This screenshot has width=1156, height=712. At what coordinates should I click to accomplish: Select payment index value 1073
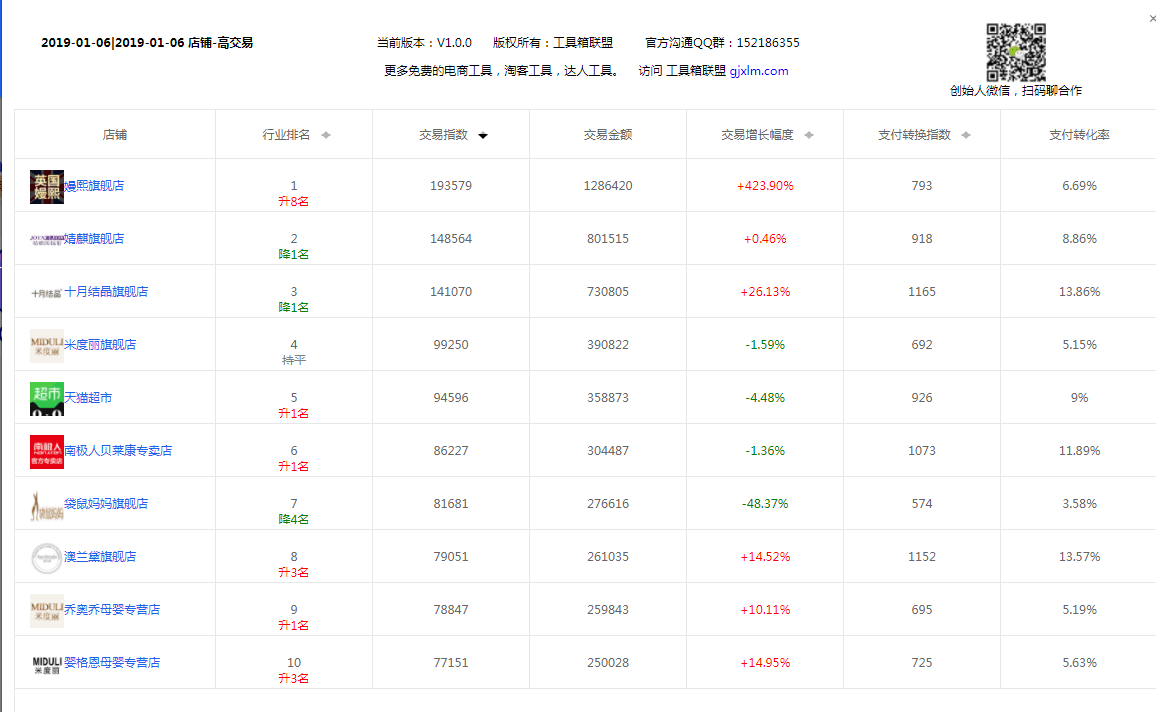coord(922,451)
